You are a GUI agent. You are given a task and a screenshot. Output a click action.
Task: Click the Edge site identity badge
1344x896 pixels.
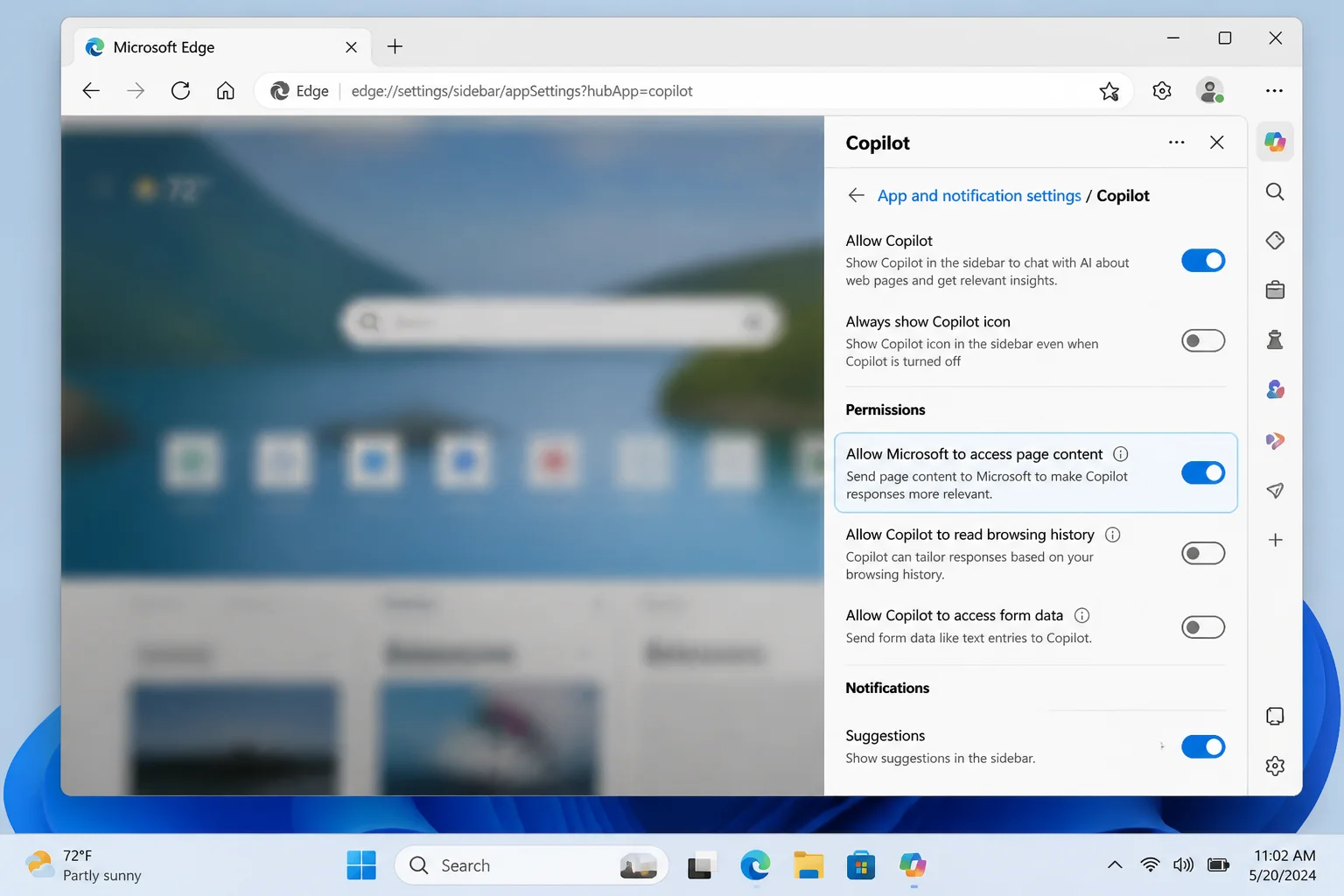pyautogui.click(x=299, y=91)
